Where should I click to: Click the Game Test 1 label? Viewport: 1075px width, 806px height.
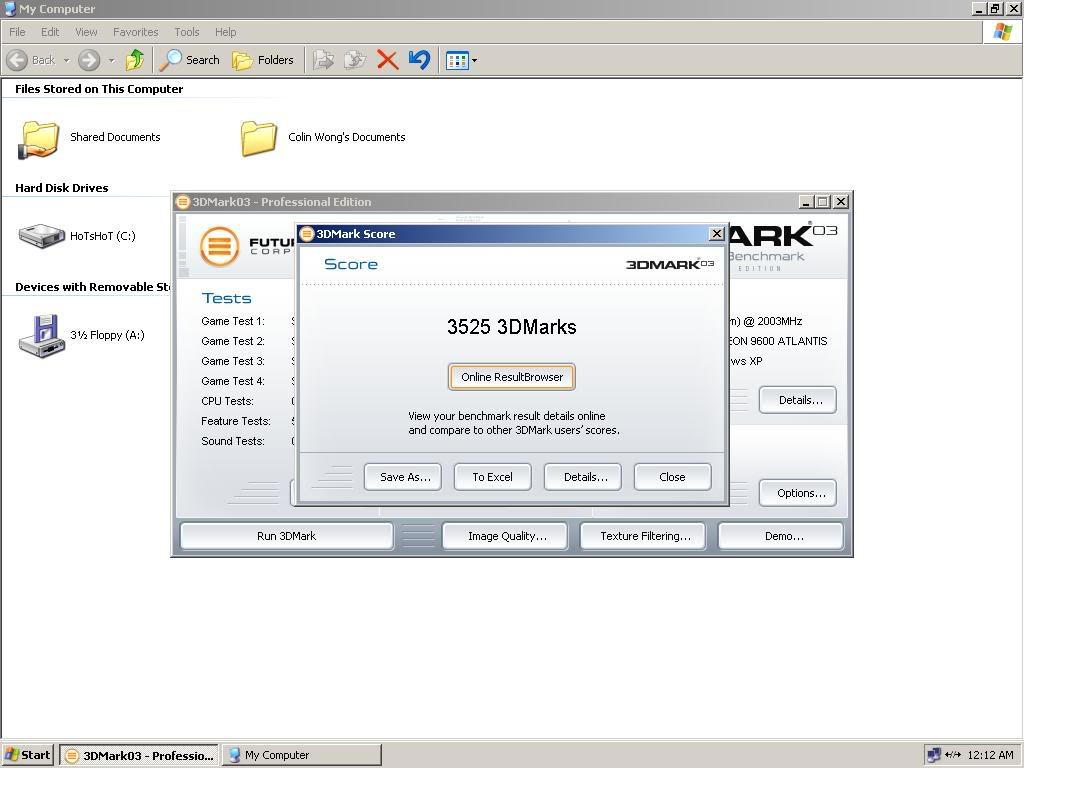point(233,321)
